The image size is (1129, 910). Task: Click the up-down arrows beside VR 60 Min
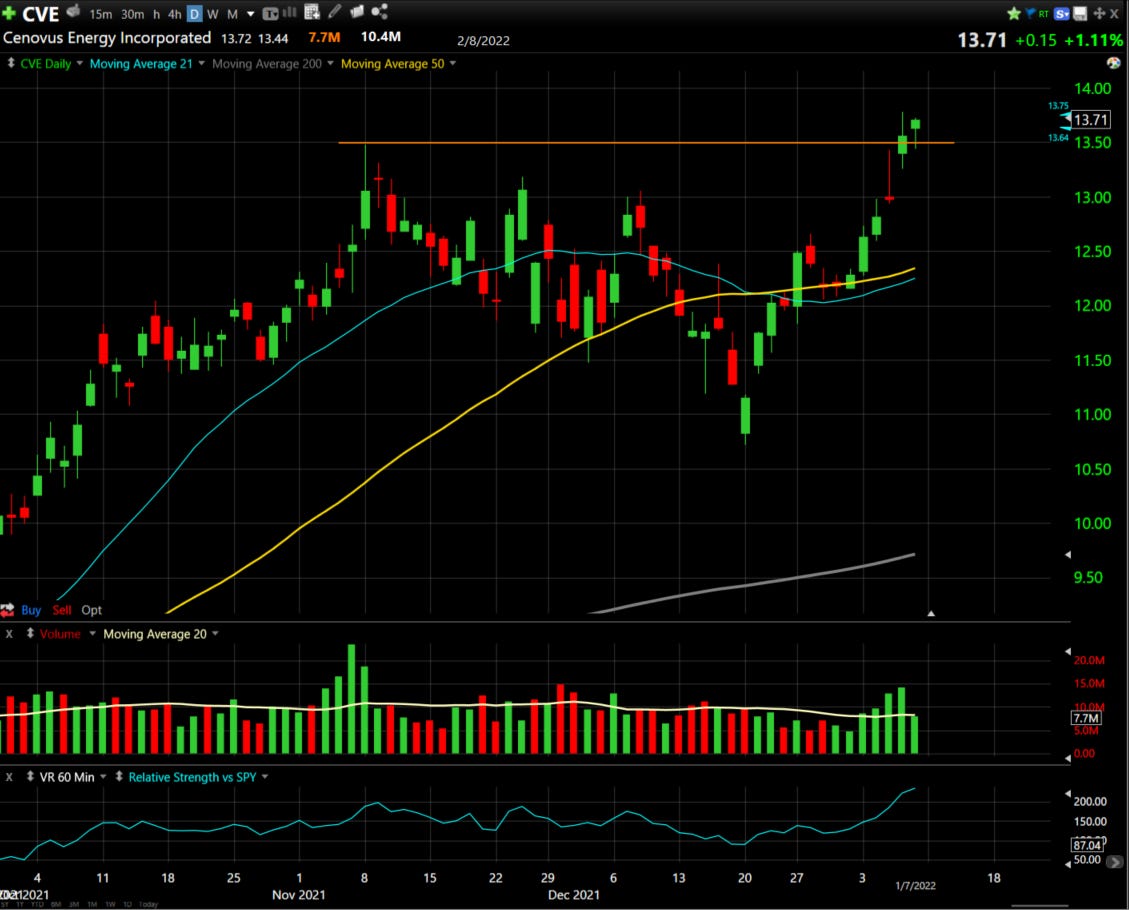tap(30, 777)
